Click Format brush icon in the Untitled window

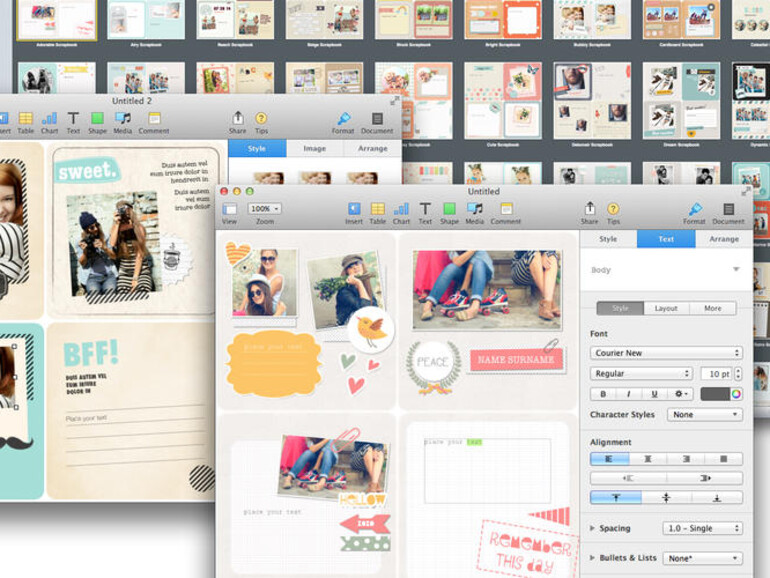click(694, 210)
